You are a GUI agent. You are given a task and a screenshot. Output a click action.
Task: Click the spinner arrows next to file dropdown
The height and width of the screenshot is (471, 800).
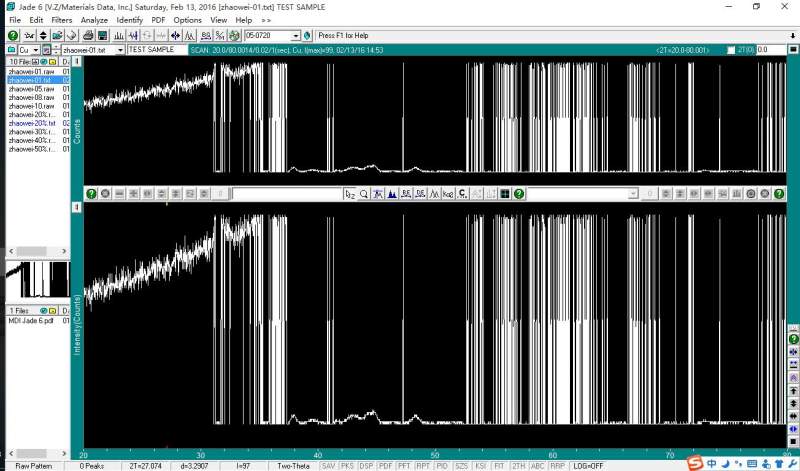coord(56,50)
